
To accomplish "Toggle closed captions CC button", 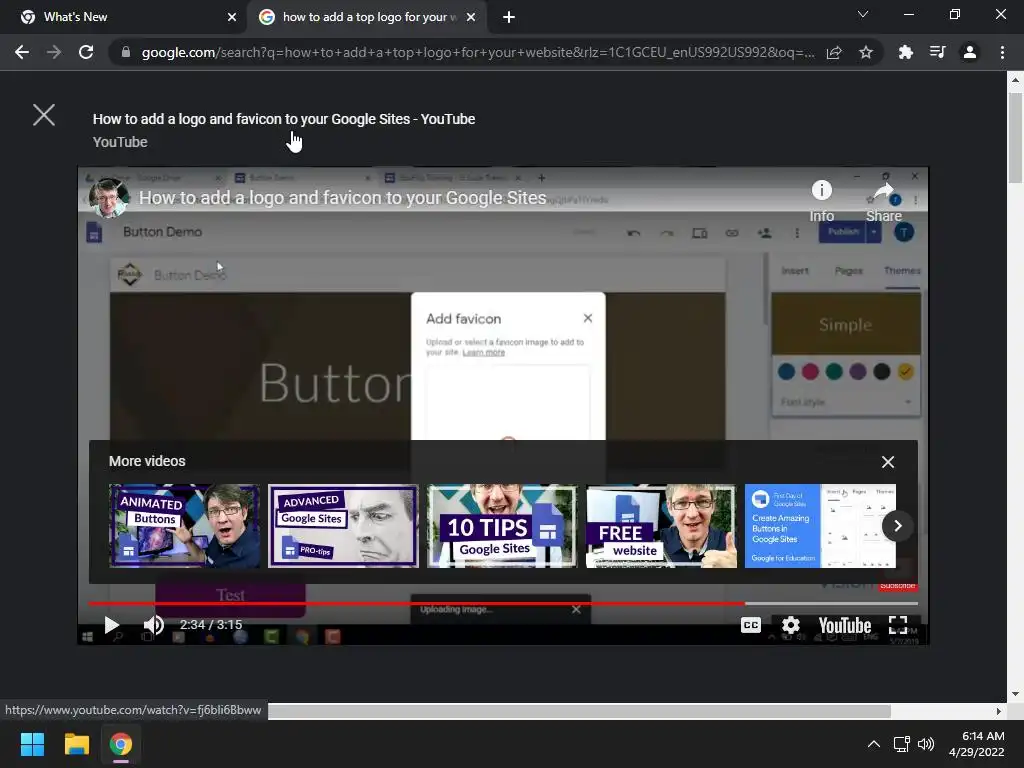I will [x=751, y=625].
